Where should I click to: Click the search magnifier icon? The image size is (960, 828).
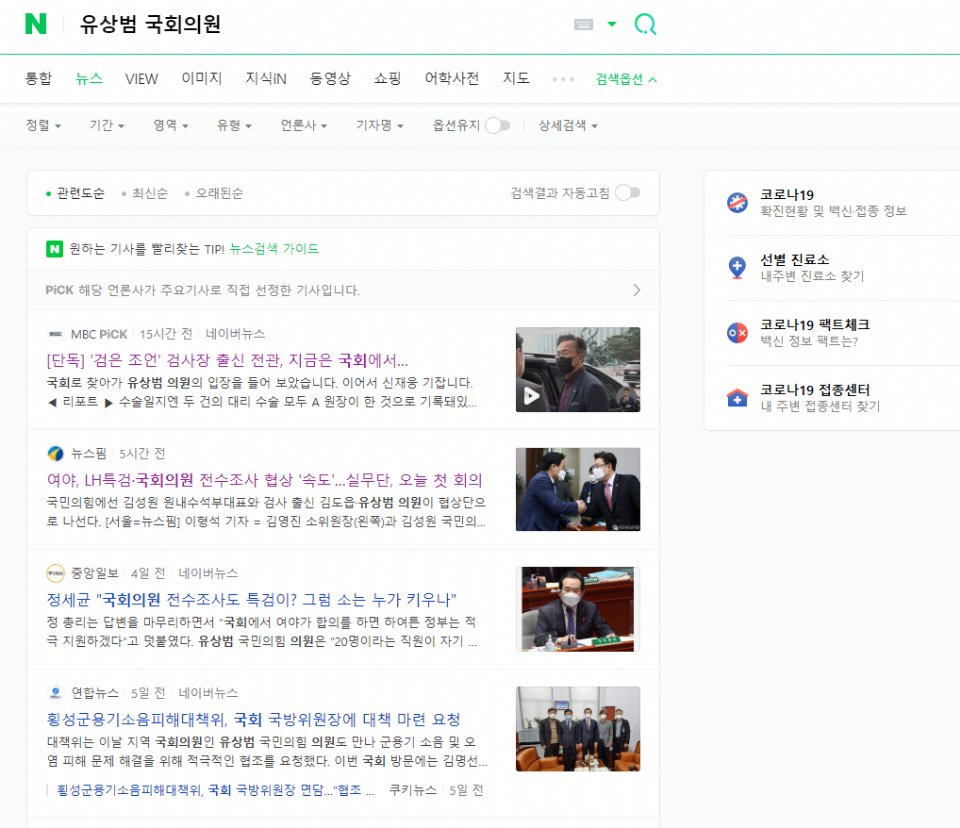[x=645, y=24]
